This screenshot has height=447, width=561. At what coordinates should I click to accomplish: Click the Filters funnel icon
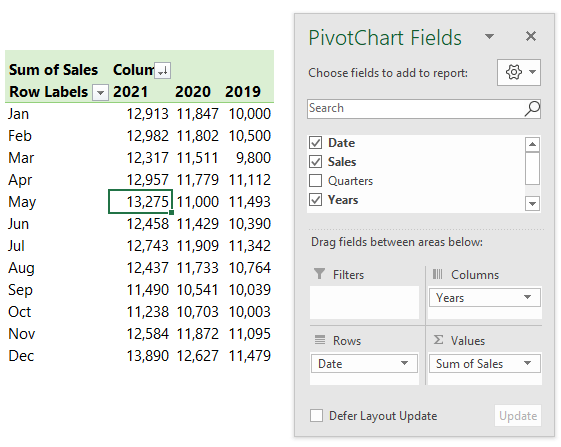click(x=319, y=274)
